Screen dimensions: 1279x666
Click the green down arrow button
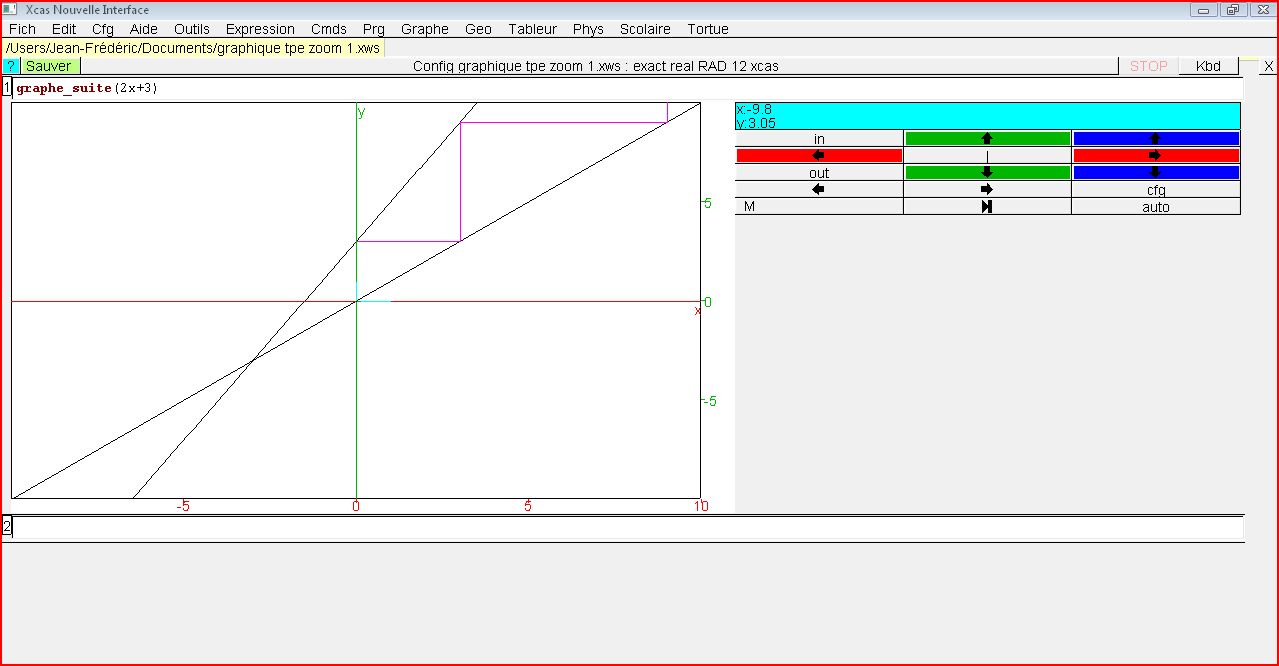click(987, 173)
